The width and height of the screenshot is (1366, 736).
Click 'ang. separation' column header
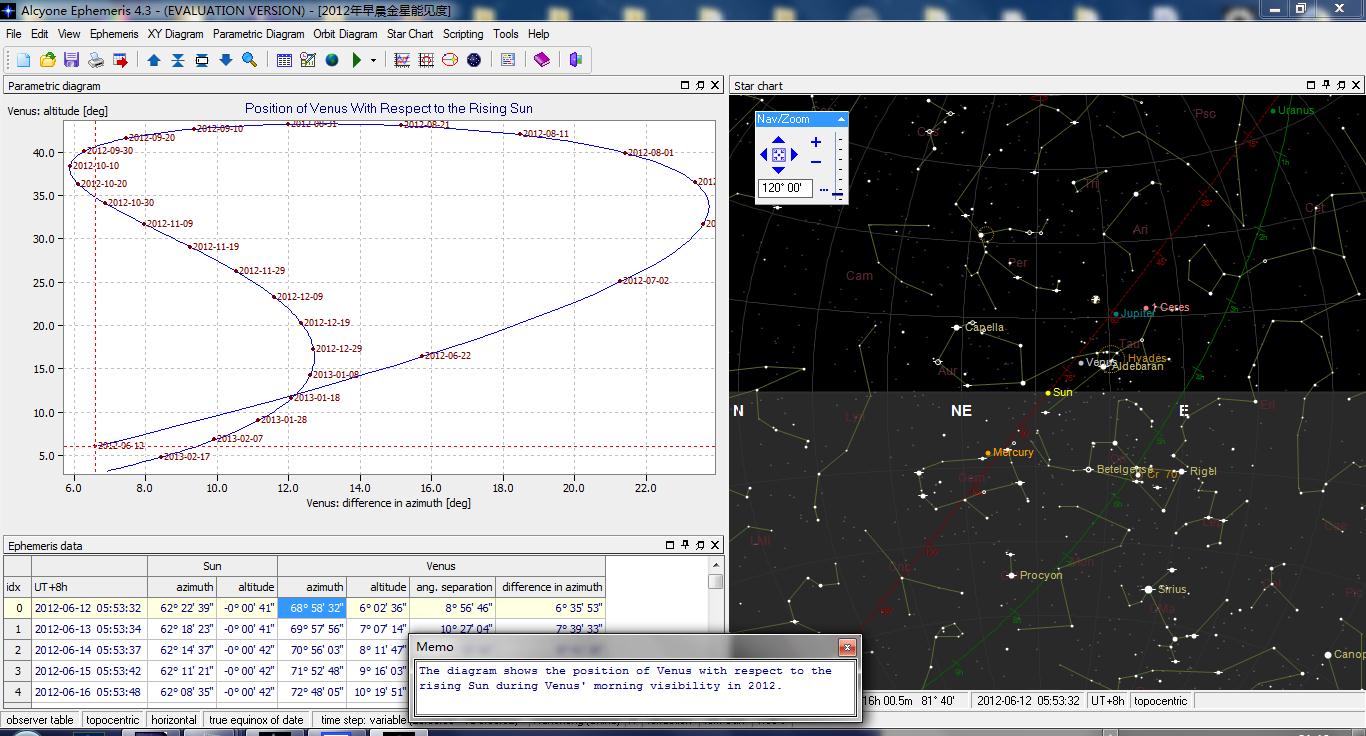coord(454,587)
